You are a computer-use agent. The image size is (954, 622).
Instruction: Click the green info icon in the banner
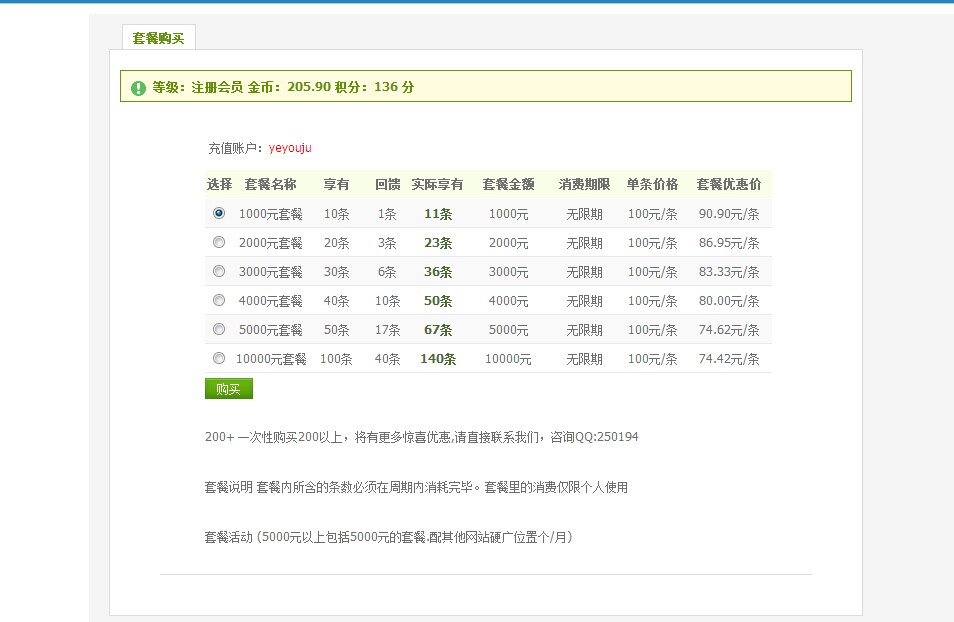coord(139,88)
